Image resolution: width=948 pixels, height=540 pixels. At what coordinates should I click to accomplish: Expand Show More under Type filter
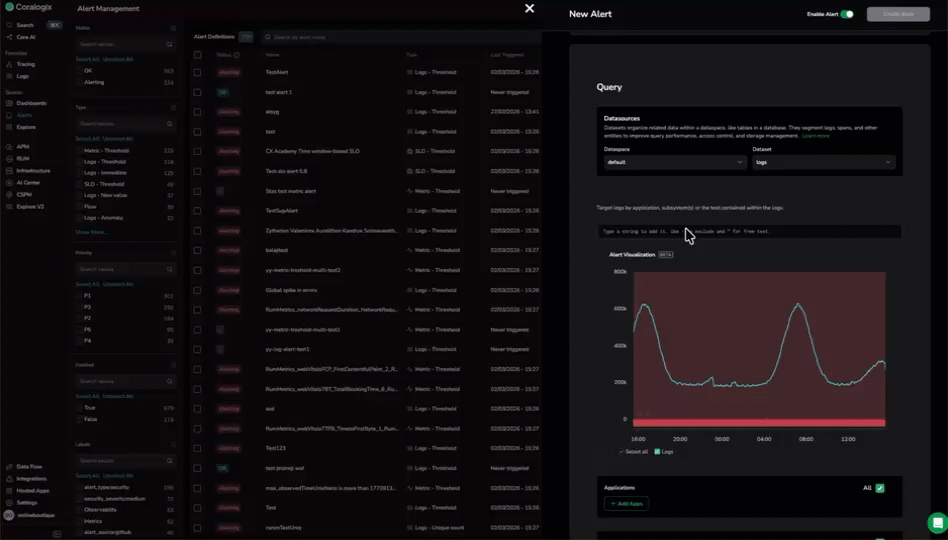point(91,232)
